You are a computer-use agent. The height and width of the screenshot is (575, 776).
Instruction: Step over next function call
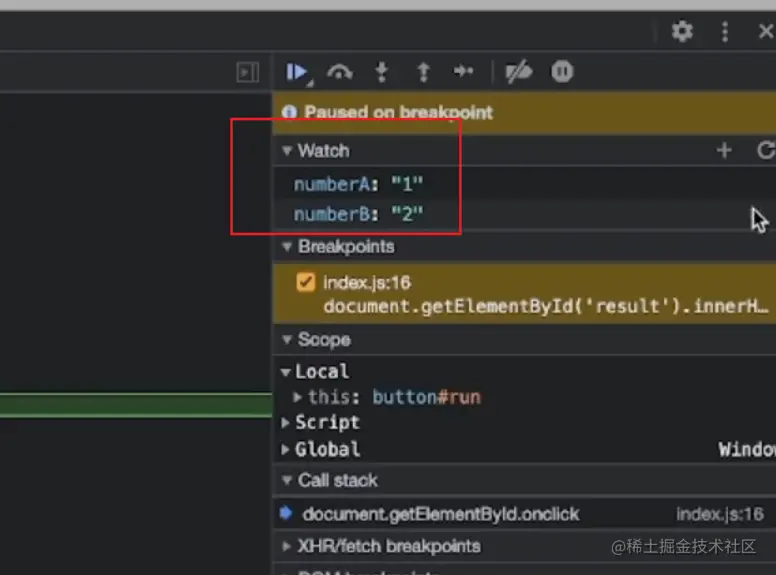[x=340, y=72]
